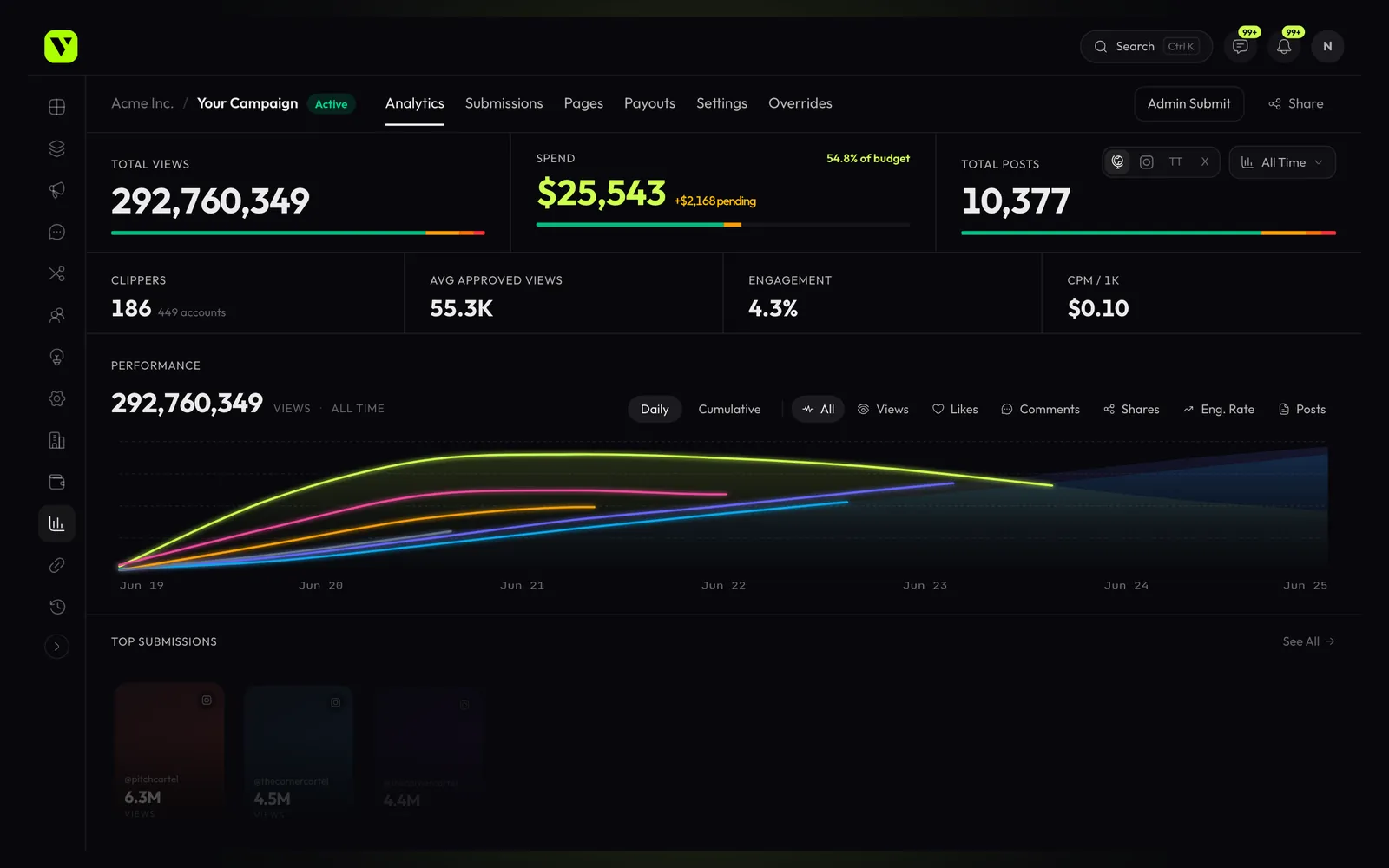The image size is (1389, 868).
Task: Open the bar chart analytics sidebar icon
Action: [x=57, y=523]
